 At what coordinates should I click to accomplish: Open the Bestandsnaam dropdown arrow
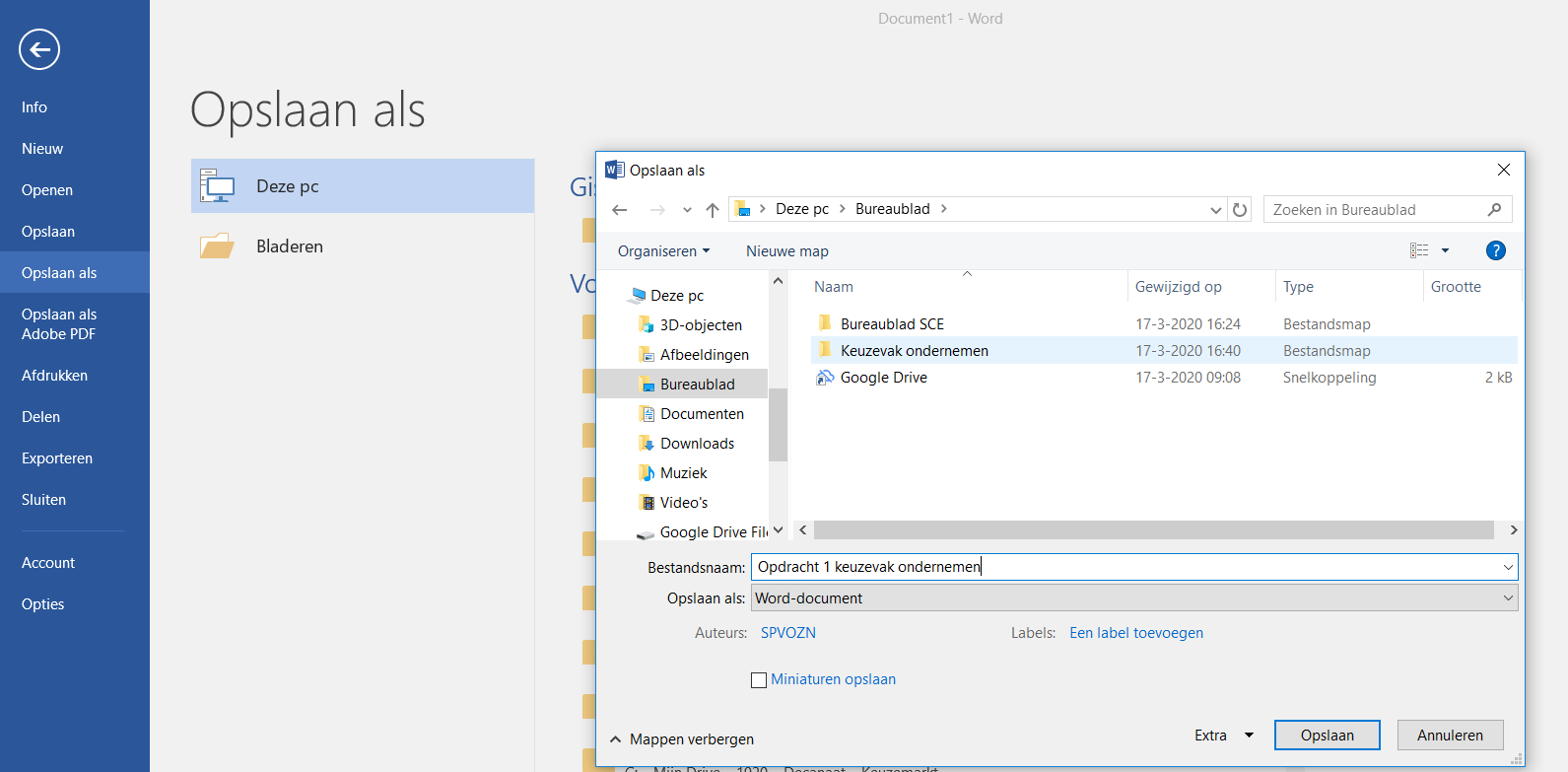[1508, 567]
